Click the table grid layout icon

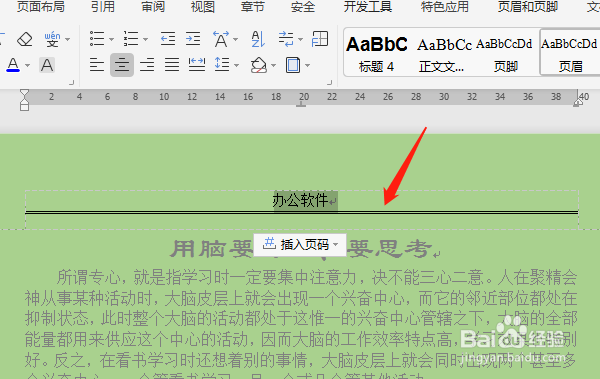coord(320,39)
